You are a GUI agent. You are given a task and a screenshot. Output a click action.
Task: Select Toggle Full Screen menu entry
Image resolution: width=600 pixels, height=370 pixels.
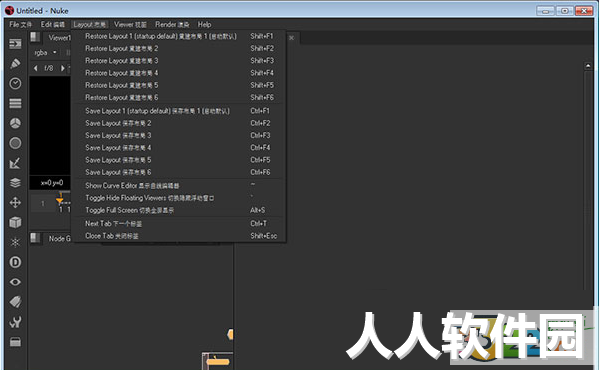click(179, 210)
